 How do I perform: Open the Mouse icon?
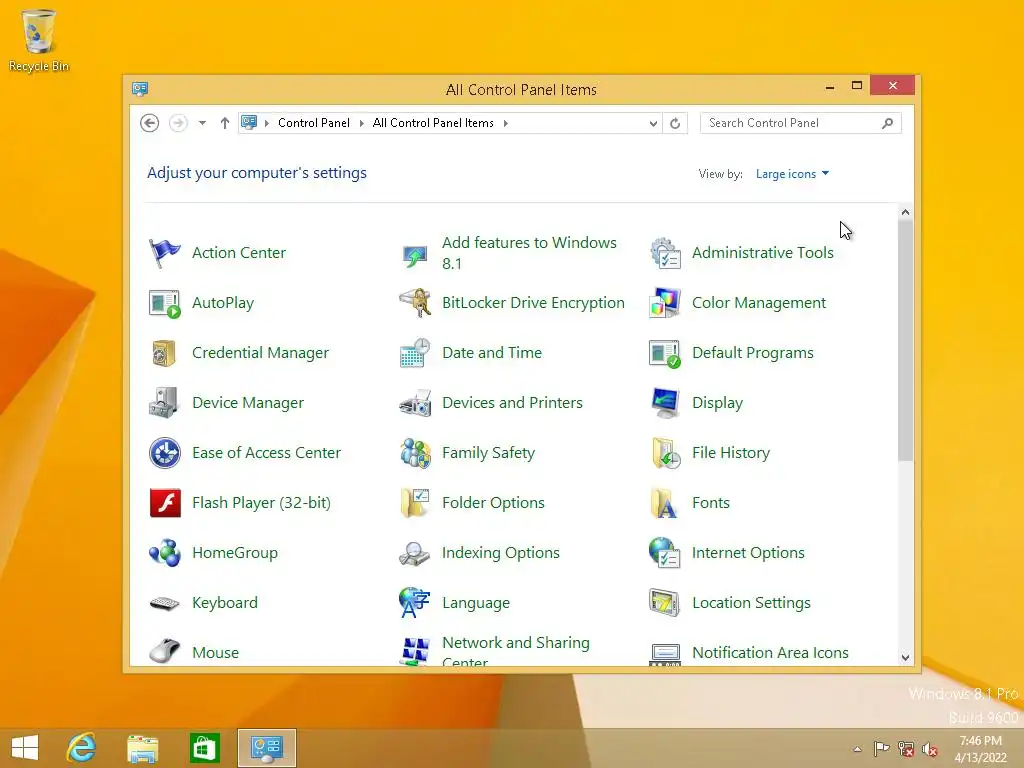tap(165, 651)
